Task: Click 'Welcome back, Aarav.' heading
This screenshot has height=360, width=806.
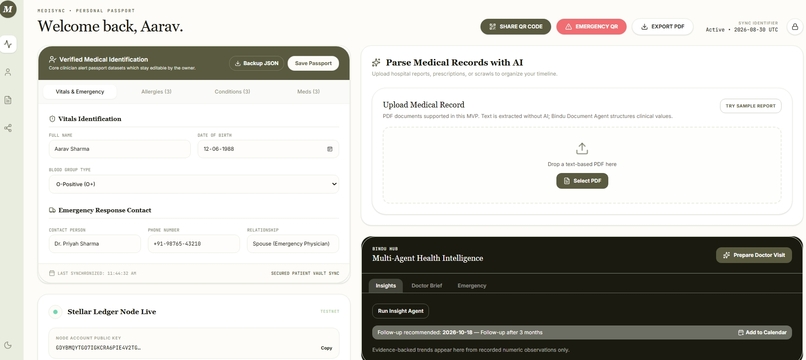Action: [x=110, y=26]
